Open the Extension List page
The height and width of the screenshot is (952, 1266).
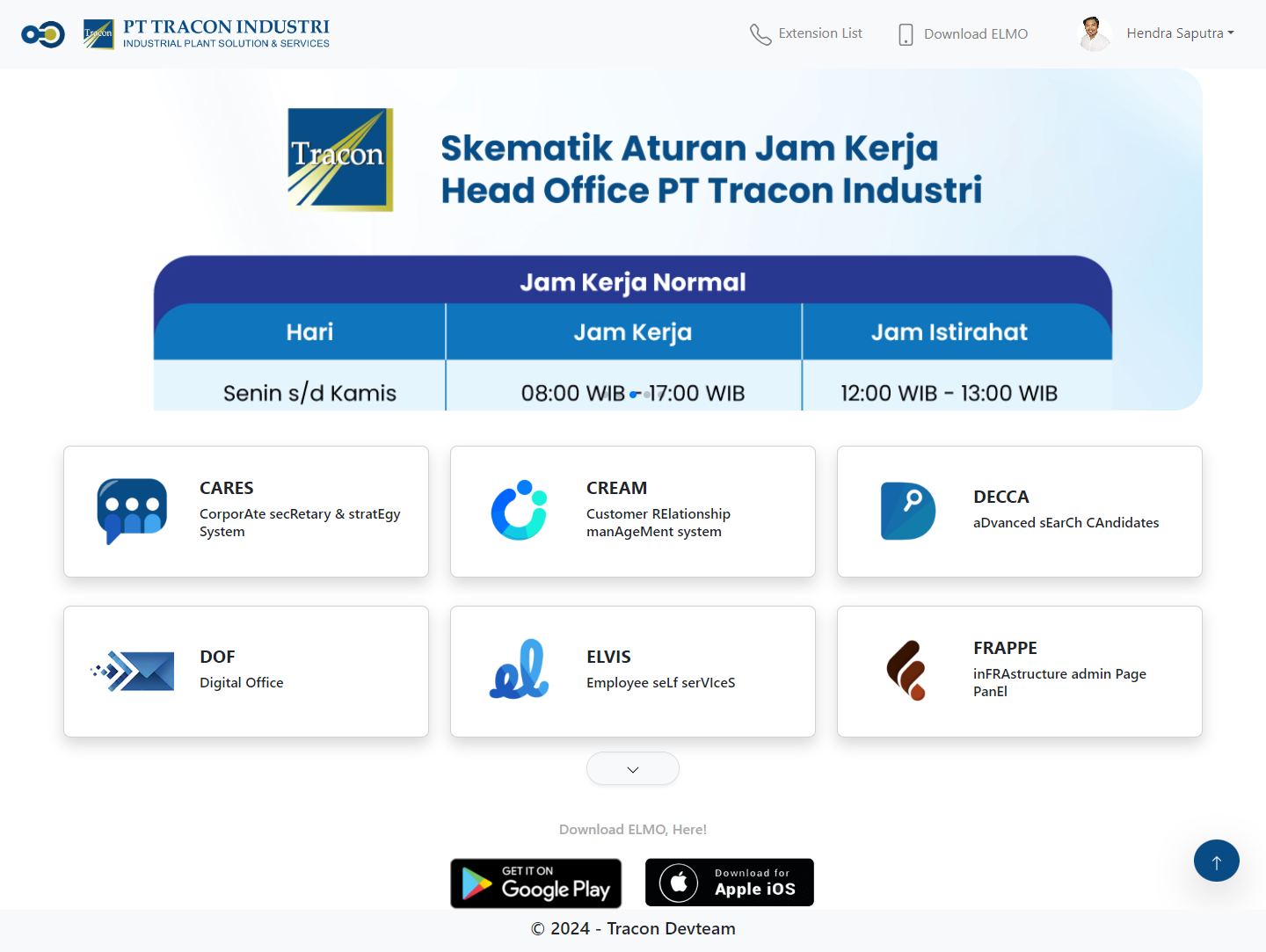coord(820,33)
